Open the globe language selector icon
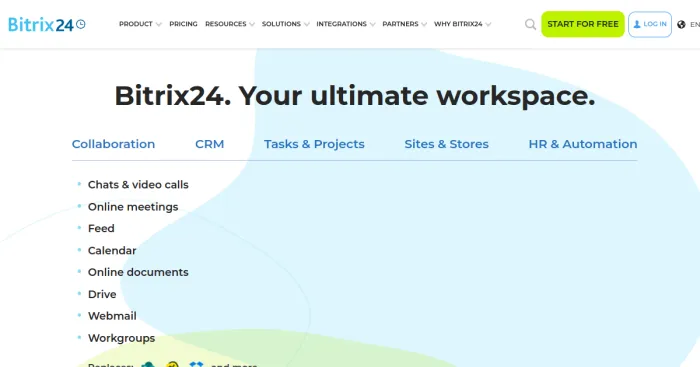The image size is (700, 367). (681, 25)
